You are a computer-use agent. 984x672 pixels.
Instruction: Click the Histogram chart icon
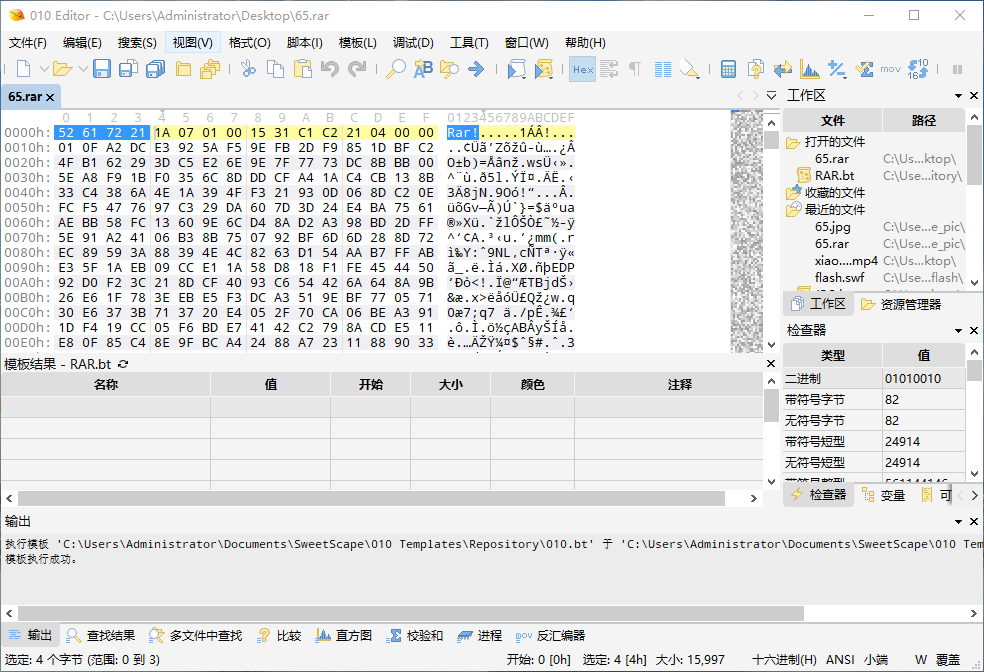pyautogui.click(x=810, y=68)
